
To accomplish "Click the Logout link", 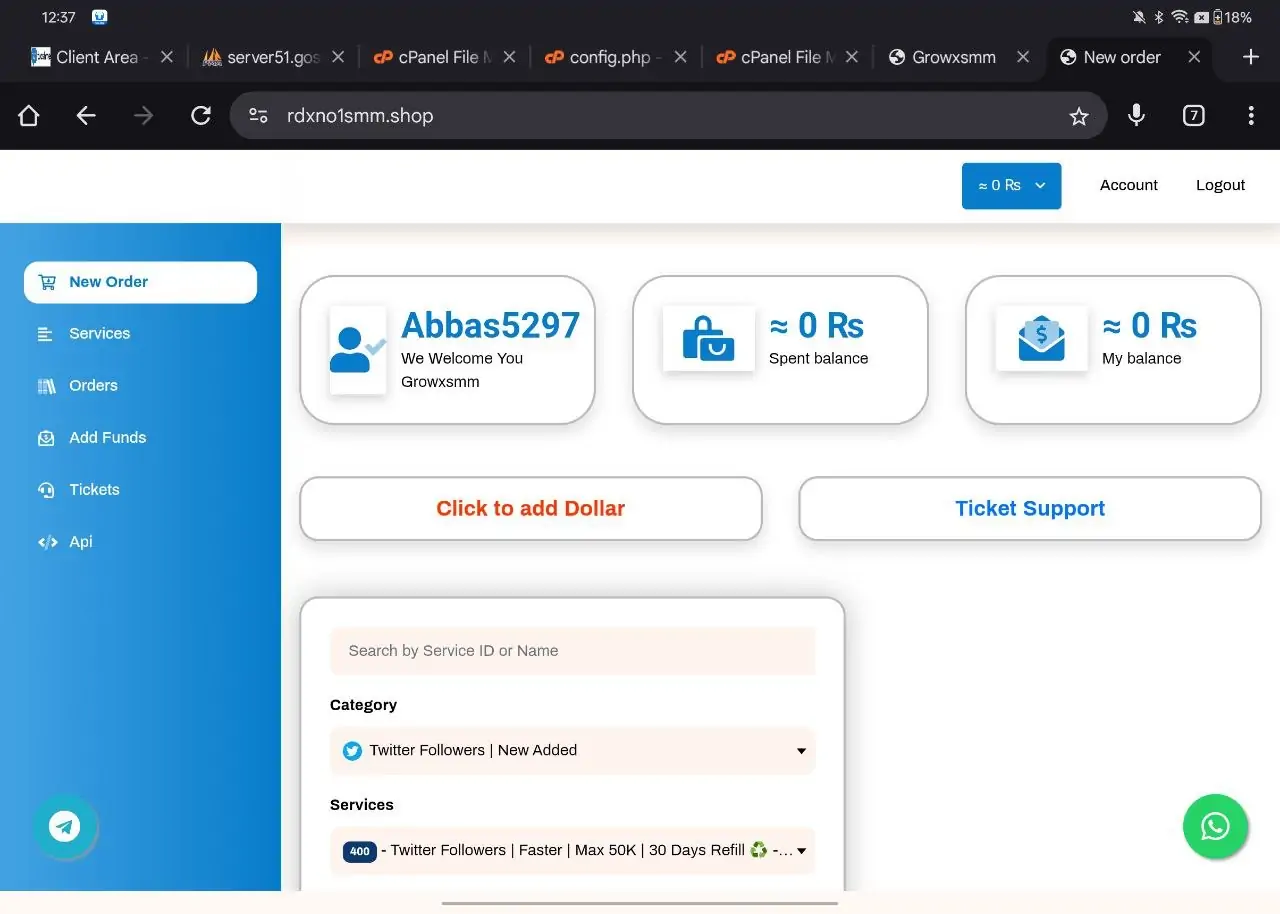I will [1220, 185].
